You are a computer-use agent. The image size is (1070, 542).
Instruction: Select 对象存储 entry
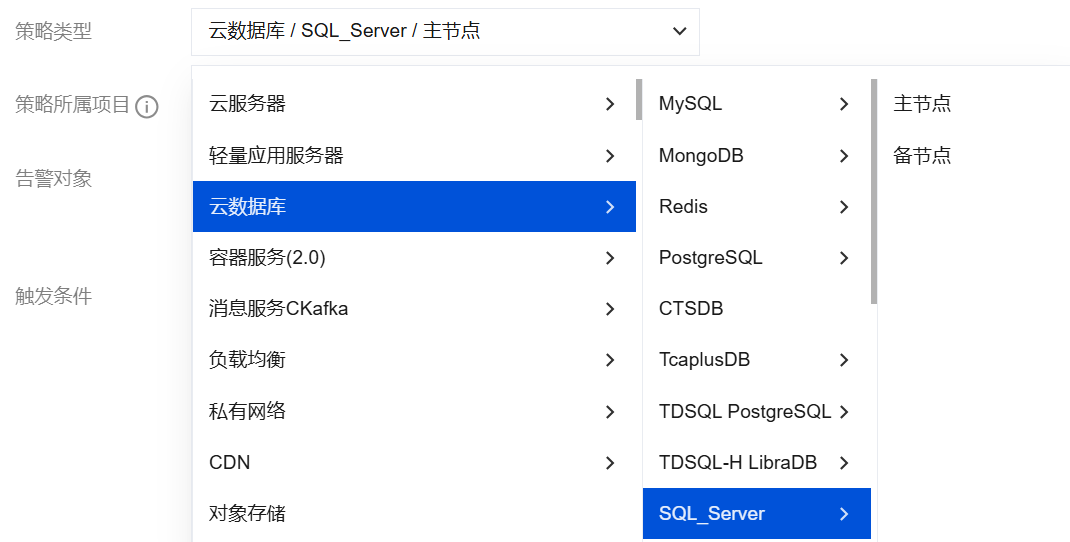[414, 513]
